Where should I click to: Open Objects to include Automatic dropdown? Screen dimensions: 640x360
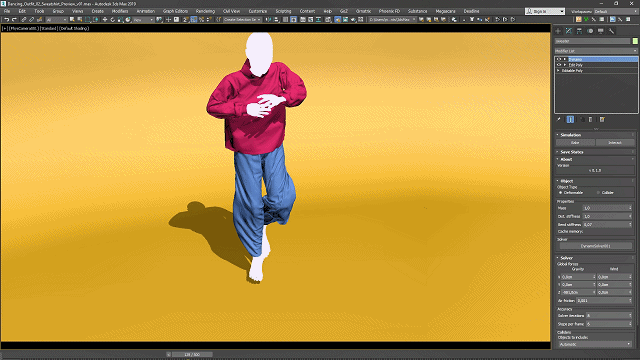point(595,344)
